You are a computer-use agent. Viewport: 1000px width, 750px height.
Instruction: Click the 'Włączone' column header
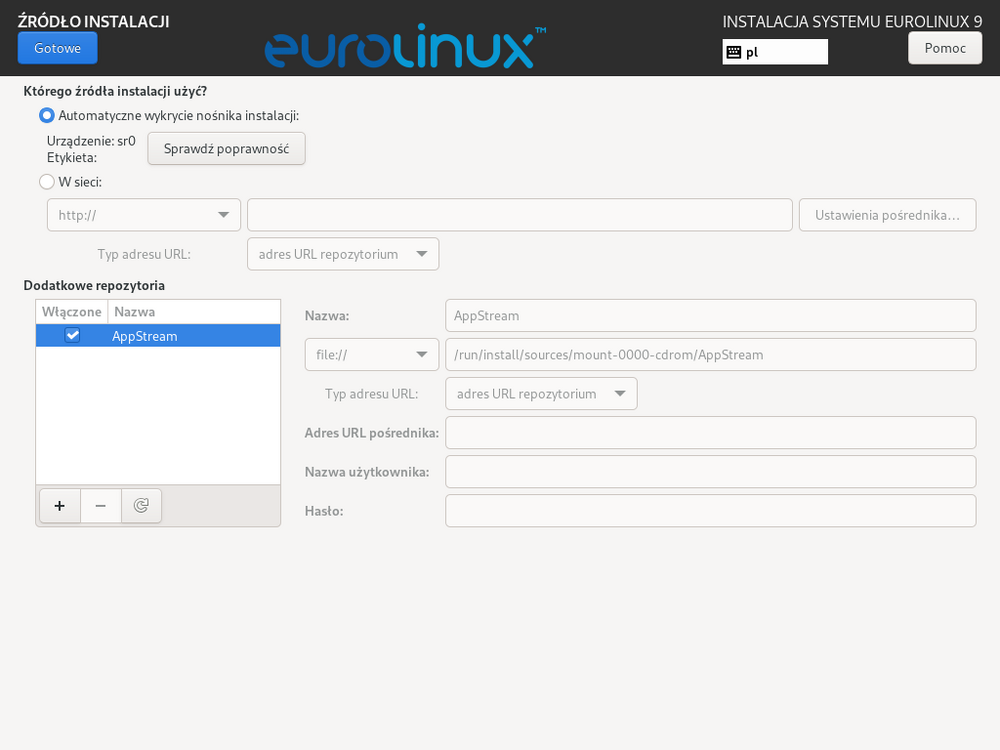pos(72,312)
